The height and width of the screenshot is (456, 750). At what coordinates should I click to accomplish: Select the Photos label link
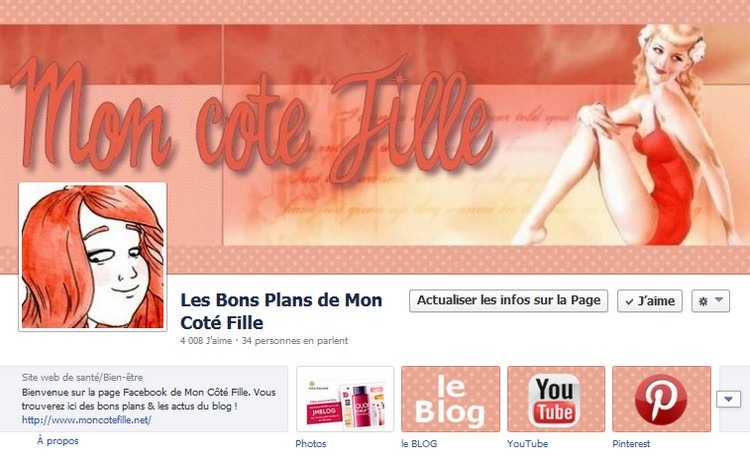pyautogui.click(x=311, y=444)
